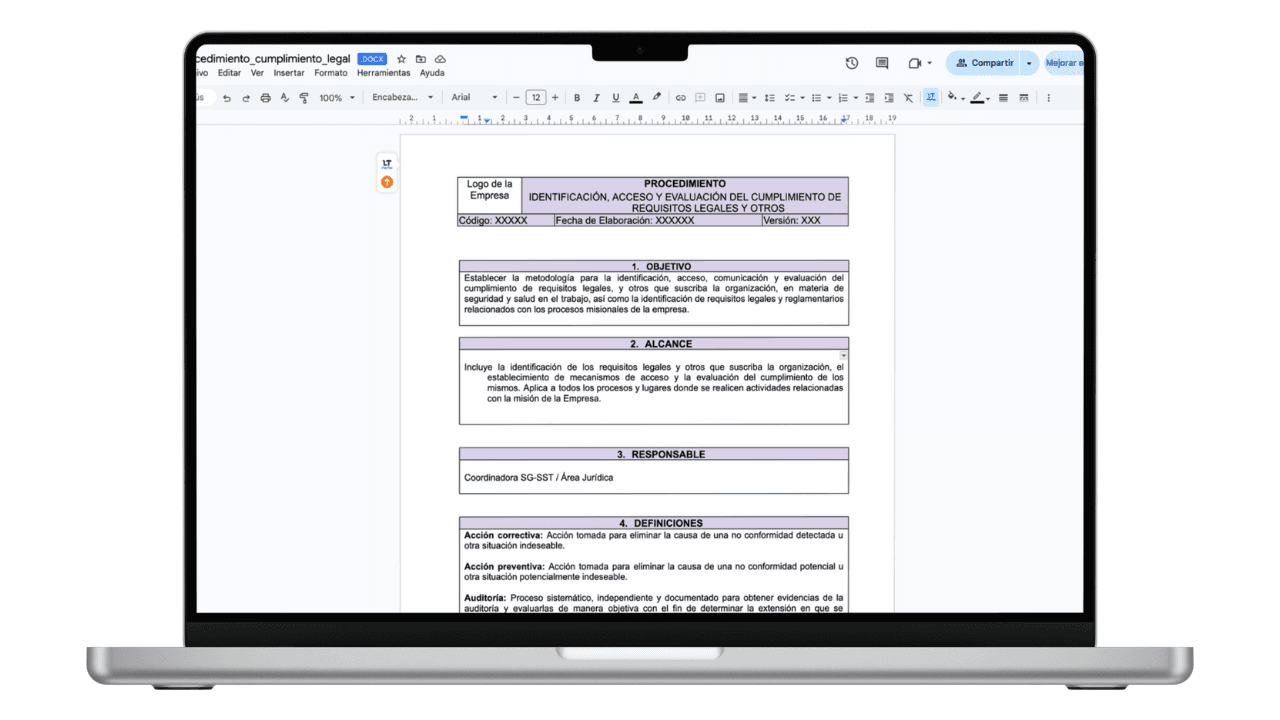
Task: Open the Insertar menu
Action: pyautogui.click(x=288, y=73)
